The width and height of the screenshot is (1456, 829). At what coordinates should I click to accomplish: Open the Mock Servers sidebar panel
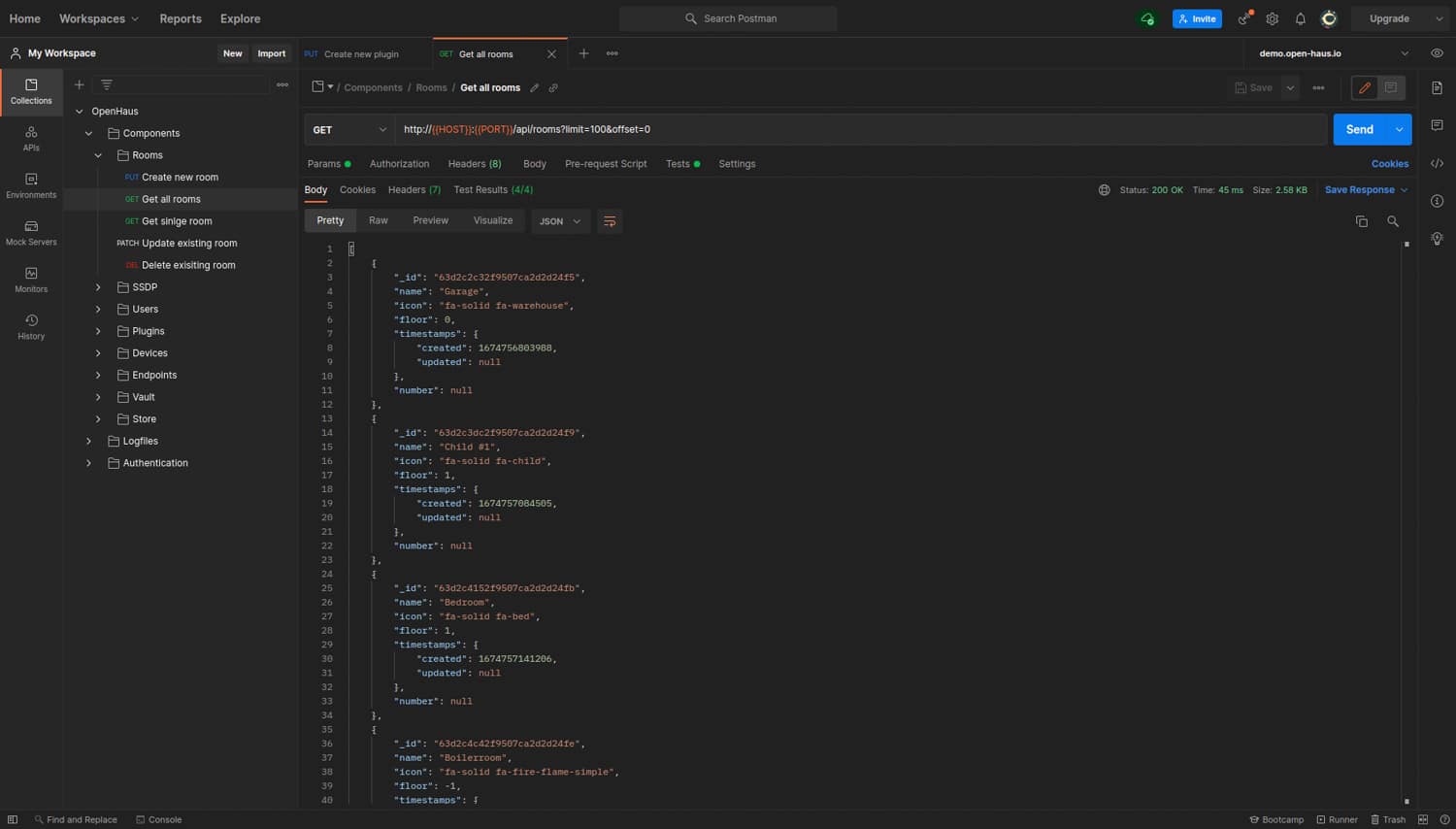pos(31,233)
